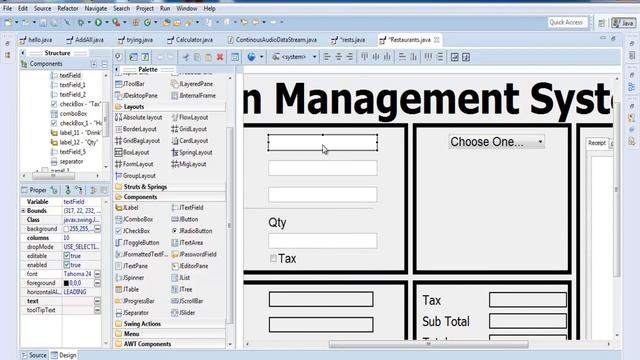Image resolution: width=640 pixels, height=360 pixels.
Task: Select checkBox_1 in the component tree
Action: click(x=76, y=123)
